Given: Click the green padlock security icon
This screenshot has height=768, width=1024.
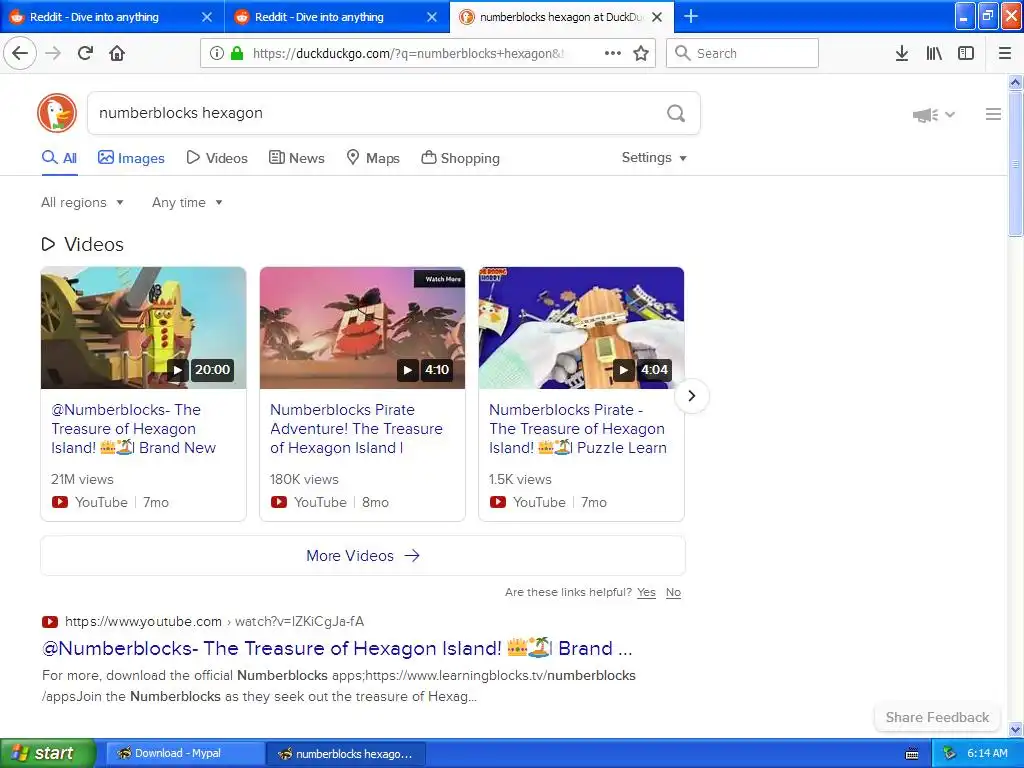Looking at the screenshot, I should point(237,53).
